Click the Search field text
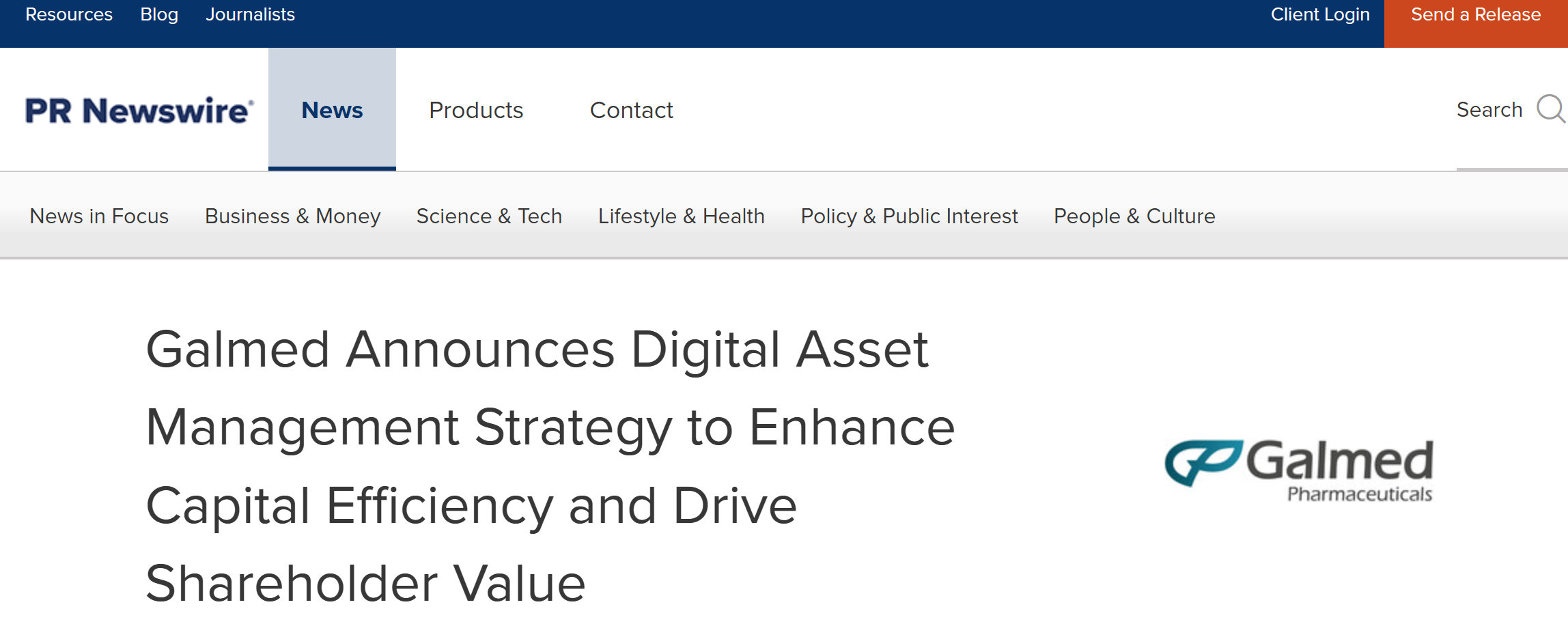Viewport: 1568px width, 624px height. [x=1489, y=110]
